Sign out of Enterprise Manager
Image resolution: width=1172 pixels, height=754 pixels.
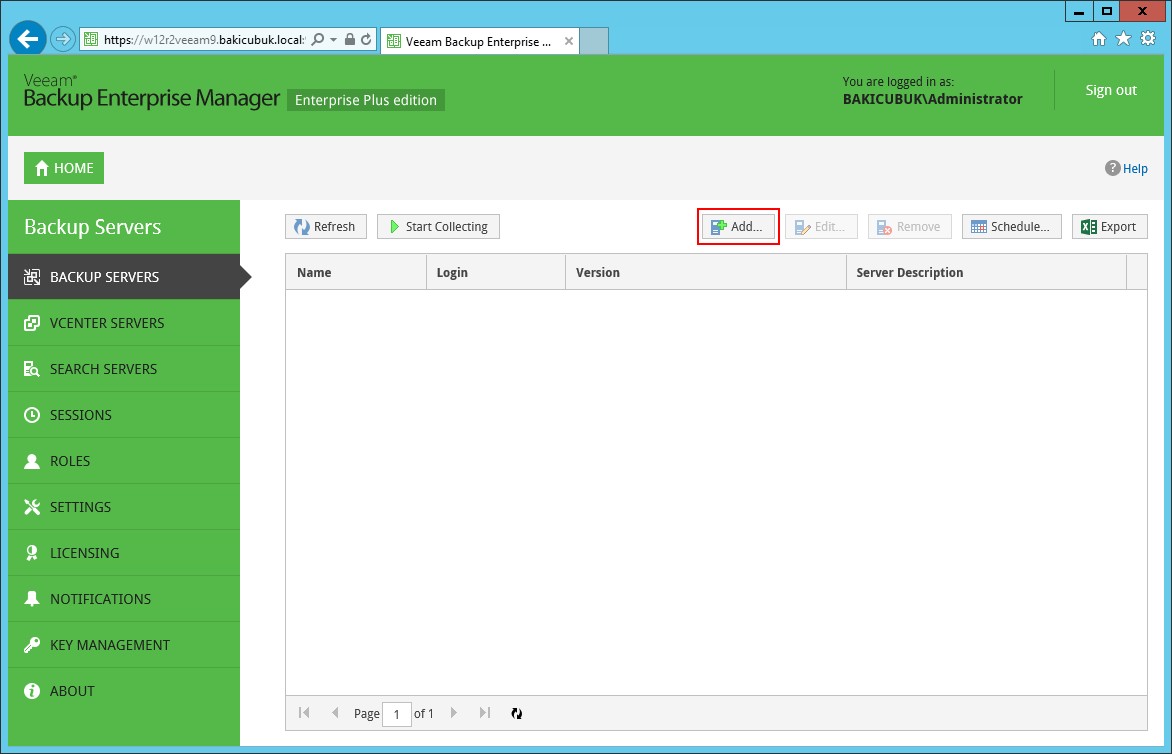1111,90
